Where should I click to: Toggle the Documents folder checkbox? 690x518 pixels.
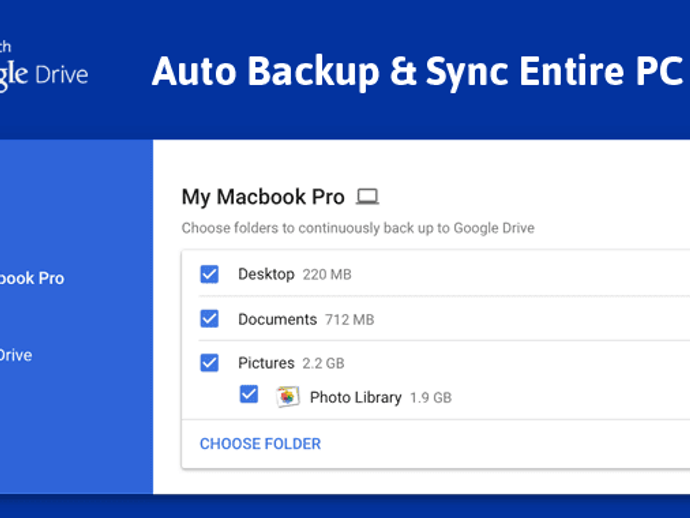(x=209, y=319)
